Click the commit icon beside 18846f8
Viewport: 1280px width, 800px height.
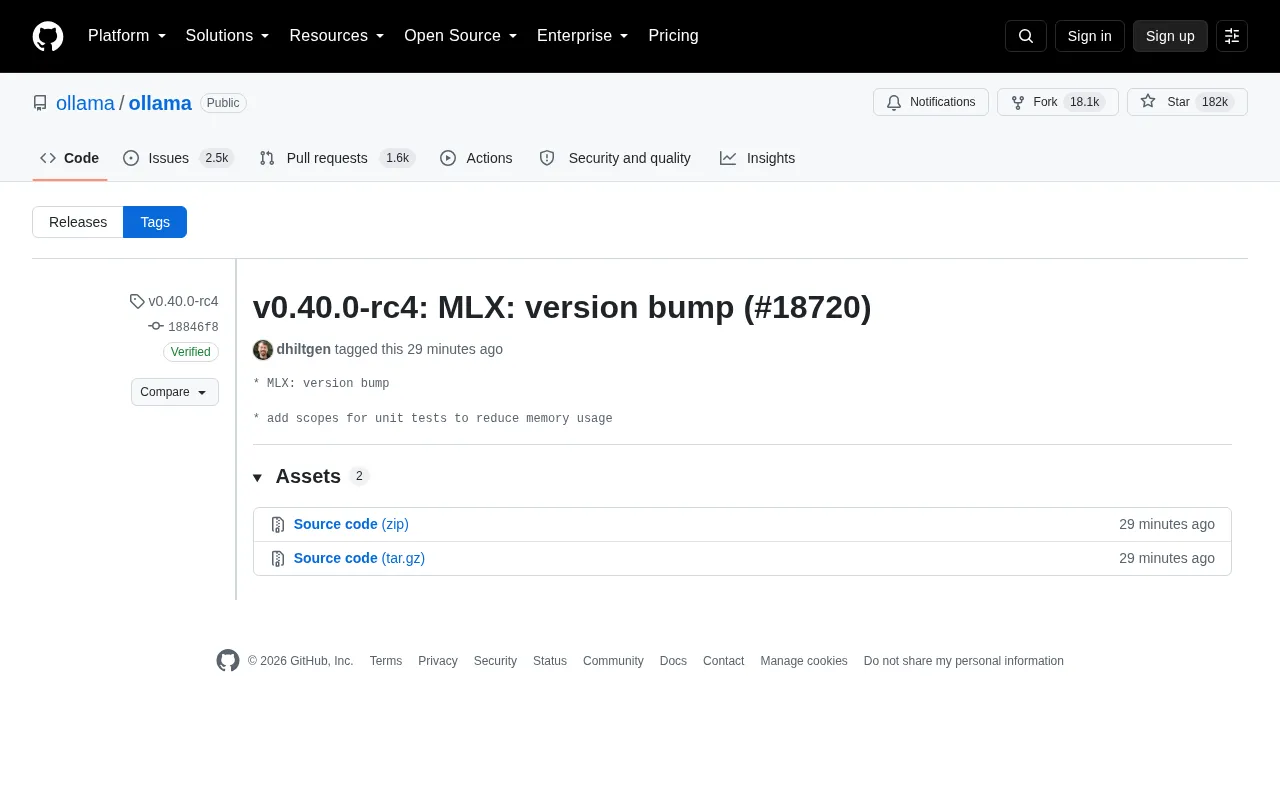coord(156,326)
